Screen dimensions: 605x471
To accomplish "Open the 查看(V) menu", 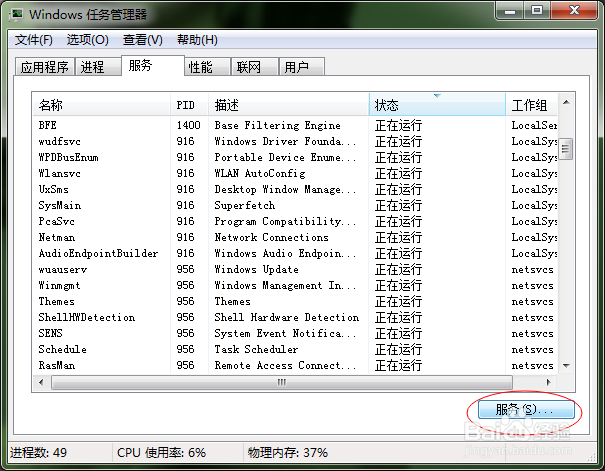I will tap(143, 40).
